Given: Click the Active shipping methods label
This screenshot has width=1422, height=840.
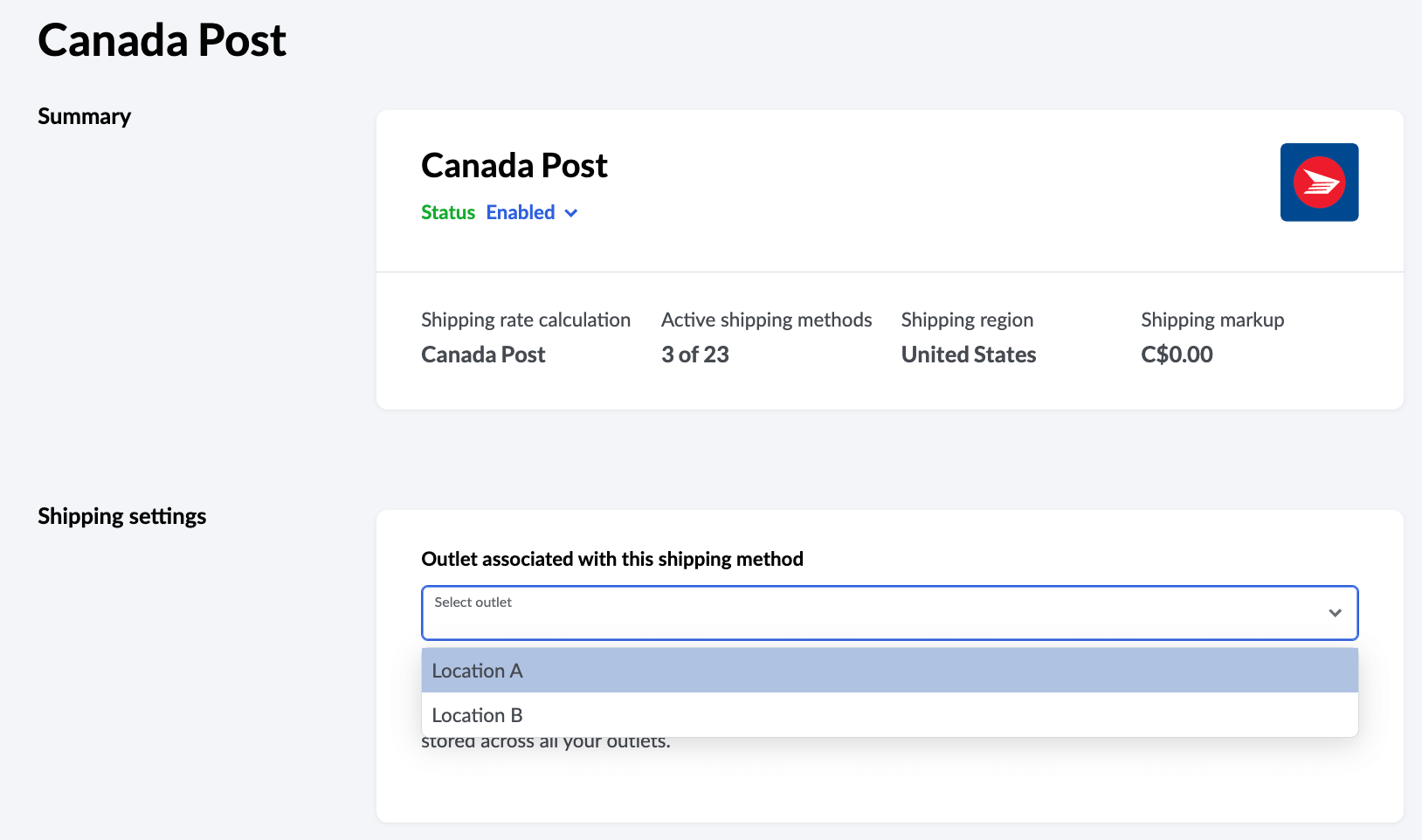Looking at the screenshot, I should (x=766, y=320).
